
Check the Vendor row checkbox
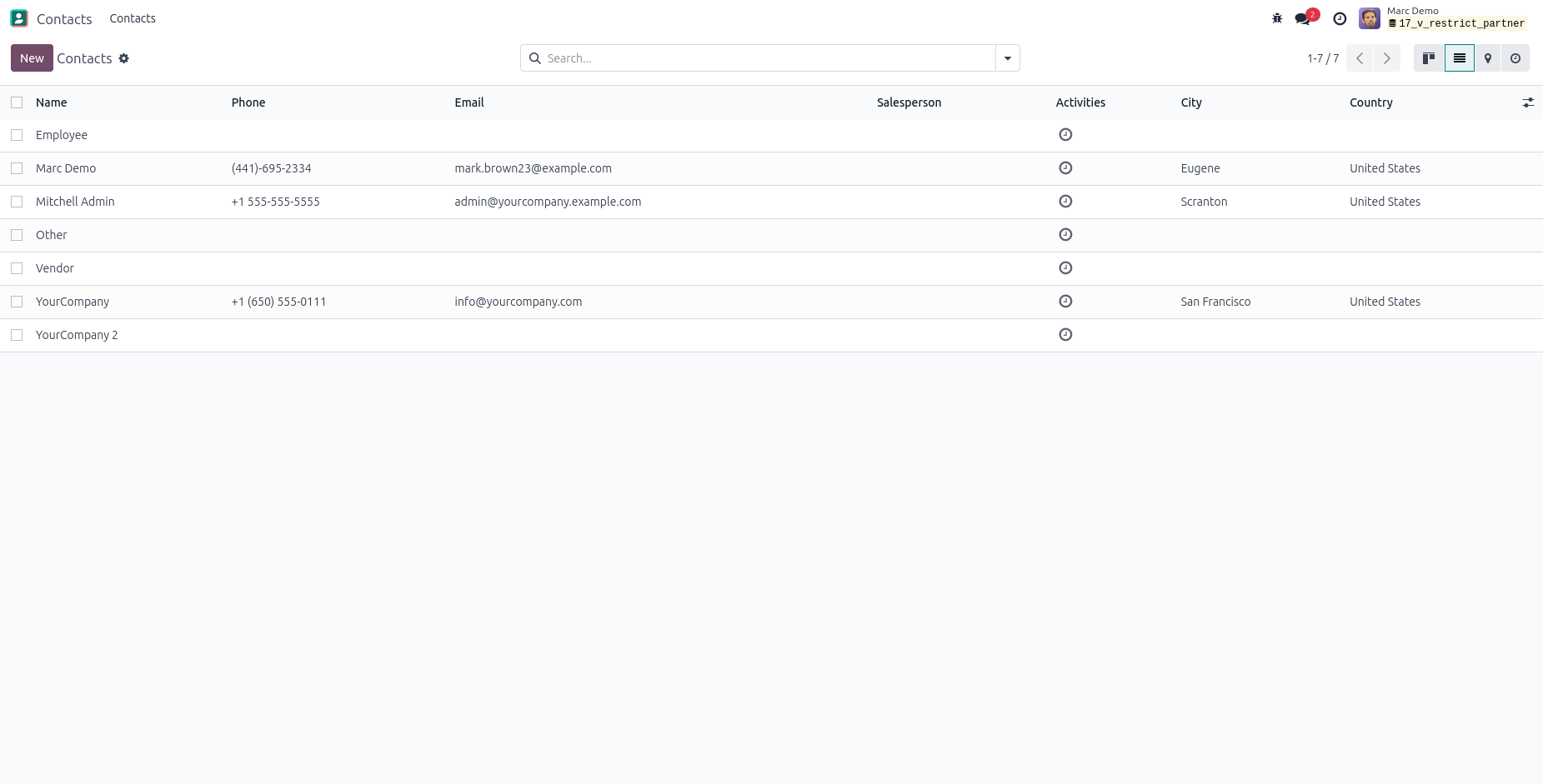pos(17,268)
